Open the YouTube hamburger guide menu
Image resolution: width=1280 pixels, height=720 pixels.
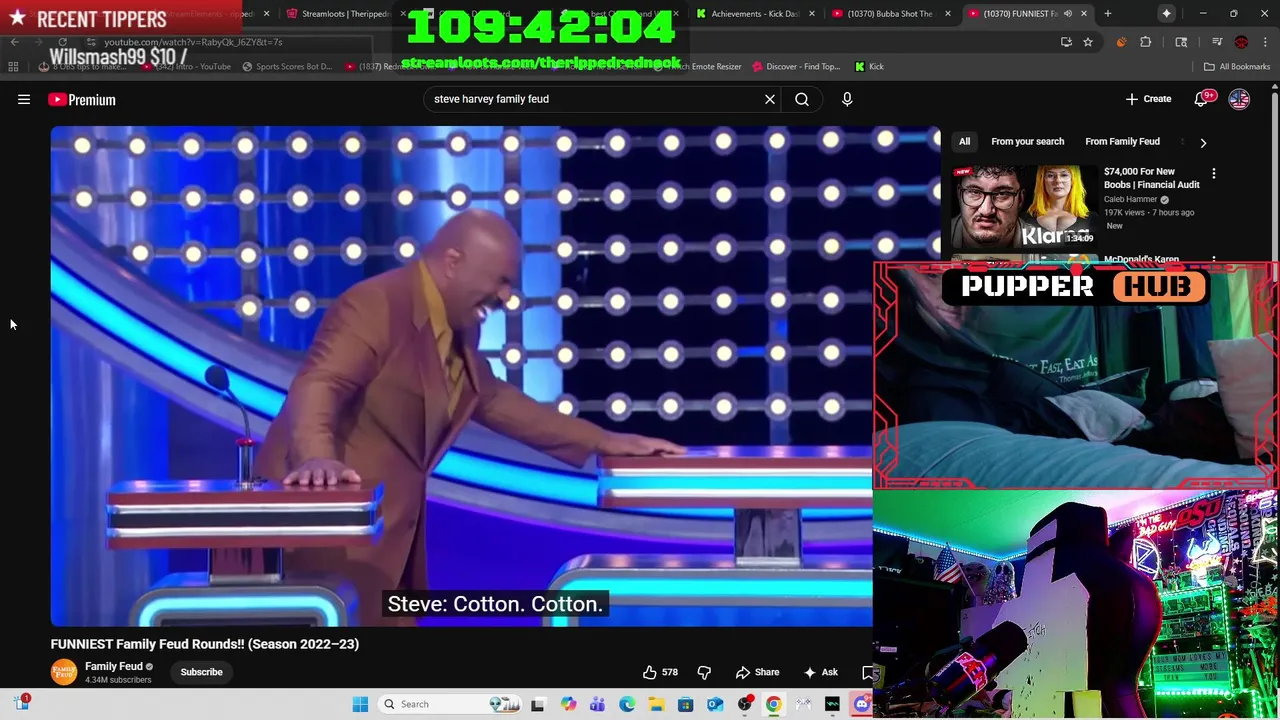(x=24, y=99)
